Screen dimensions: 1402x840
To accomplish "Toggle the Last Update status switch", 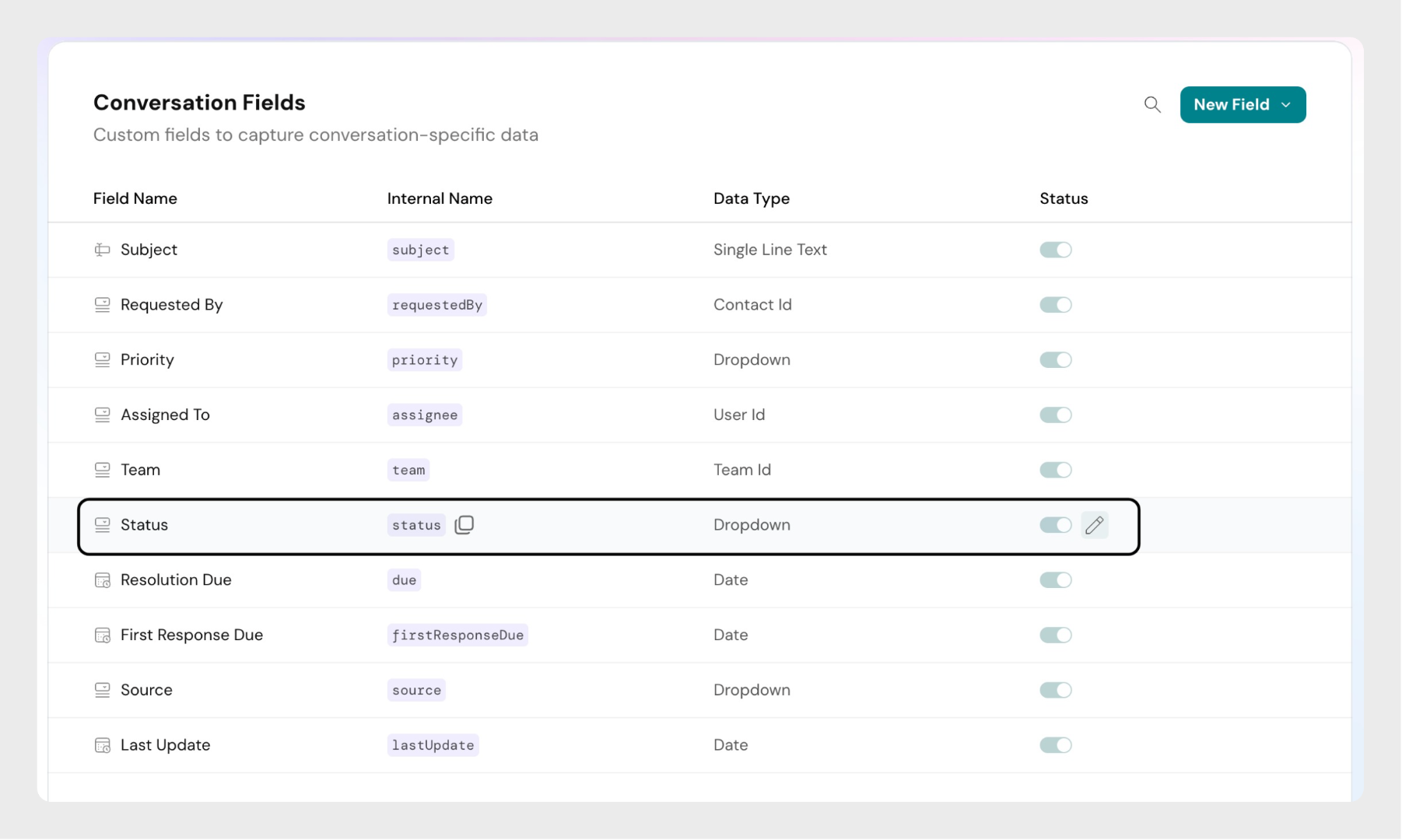I will coord(1055,745).
